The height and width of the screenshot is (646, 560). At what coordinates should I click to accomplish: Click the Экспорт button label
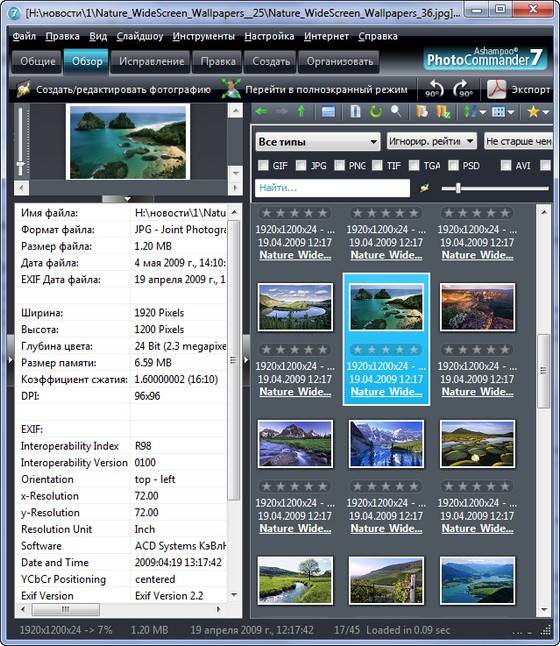[531, 89]
